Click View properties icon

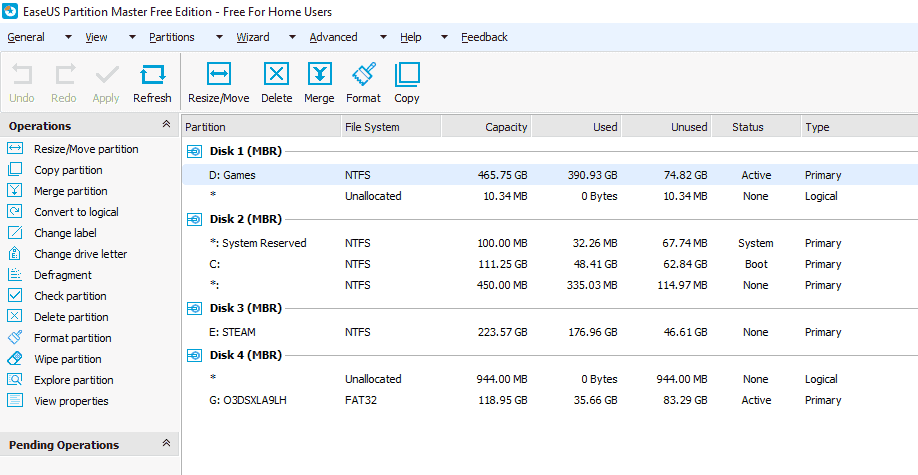pos(15,401)
